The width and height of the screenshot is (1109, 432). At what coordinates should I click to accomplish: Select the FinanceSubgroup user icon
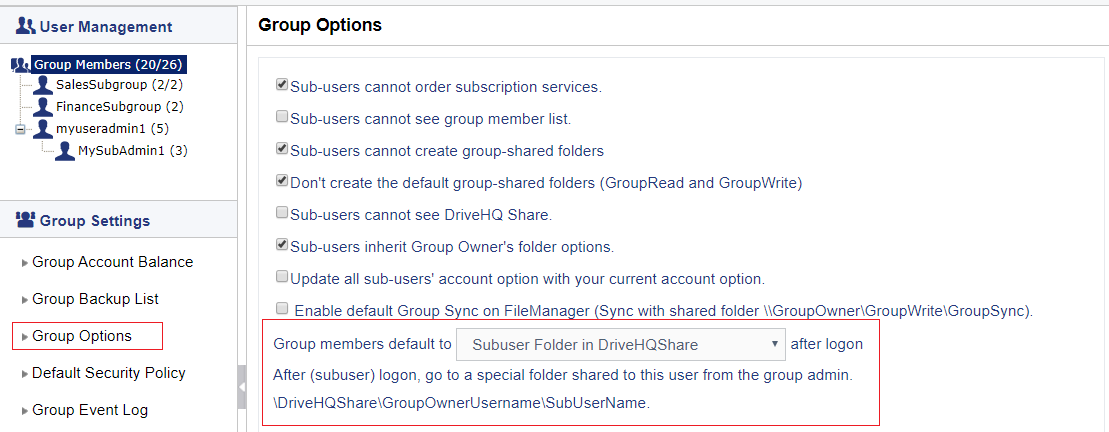43,107
